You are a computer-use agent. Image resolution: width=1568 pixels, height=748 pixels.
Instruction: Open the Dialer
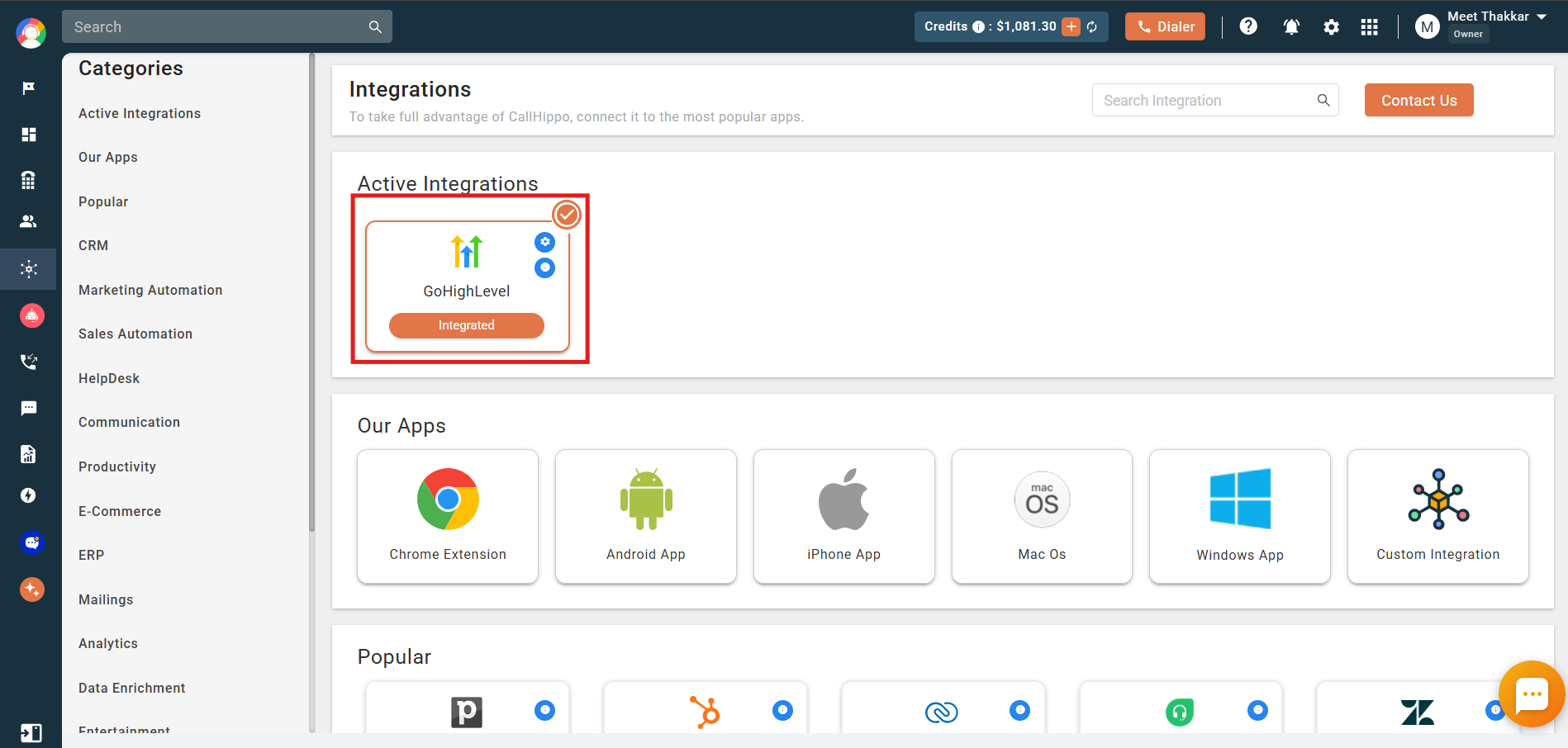pyautogui.click(x=1165, y=26)
